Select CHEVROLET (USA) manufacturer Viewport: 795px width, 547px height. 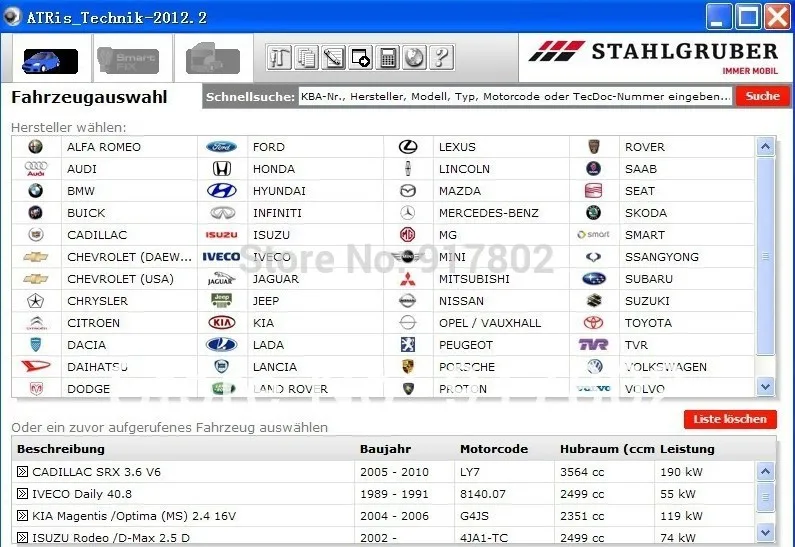120,279
